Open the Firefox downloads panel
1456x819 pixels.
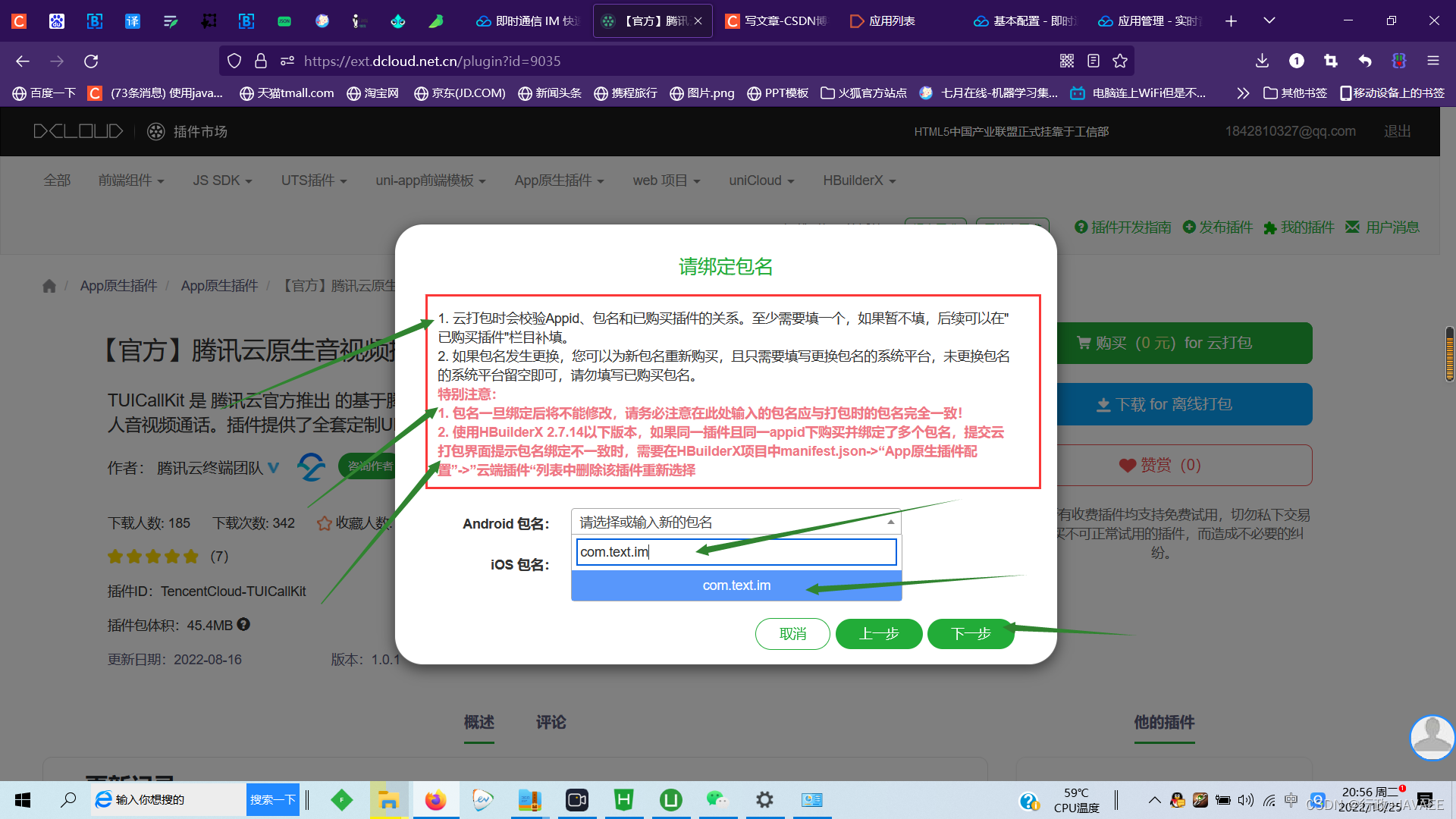coord(1262,61)
